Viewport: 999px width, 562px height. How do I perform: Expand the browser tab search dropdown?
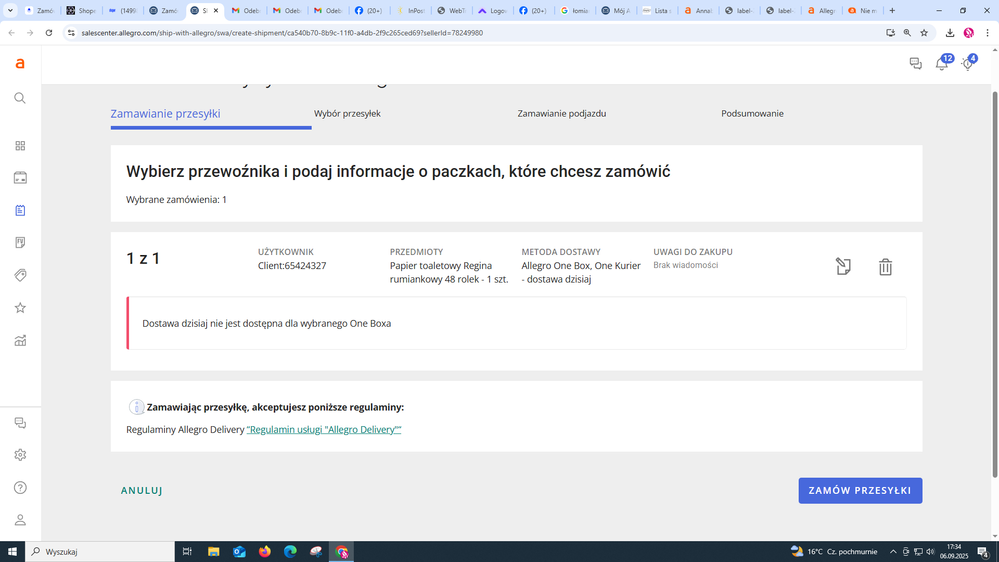pyautogui.click(x=10, y=11)
